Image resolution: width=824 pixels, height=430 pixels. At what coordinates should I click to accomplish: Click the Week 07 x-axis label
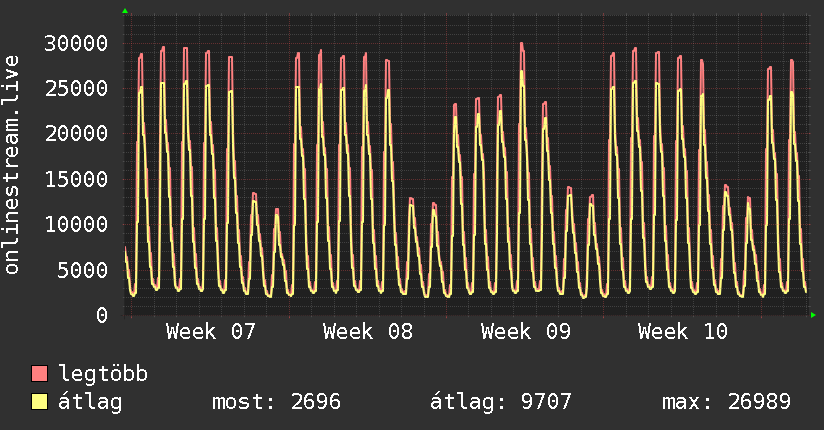coord(211,332)
